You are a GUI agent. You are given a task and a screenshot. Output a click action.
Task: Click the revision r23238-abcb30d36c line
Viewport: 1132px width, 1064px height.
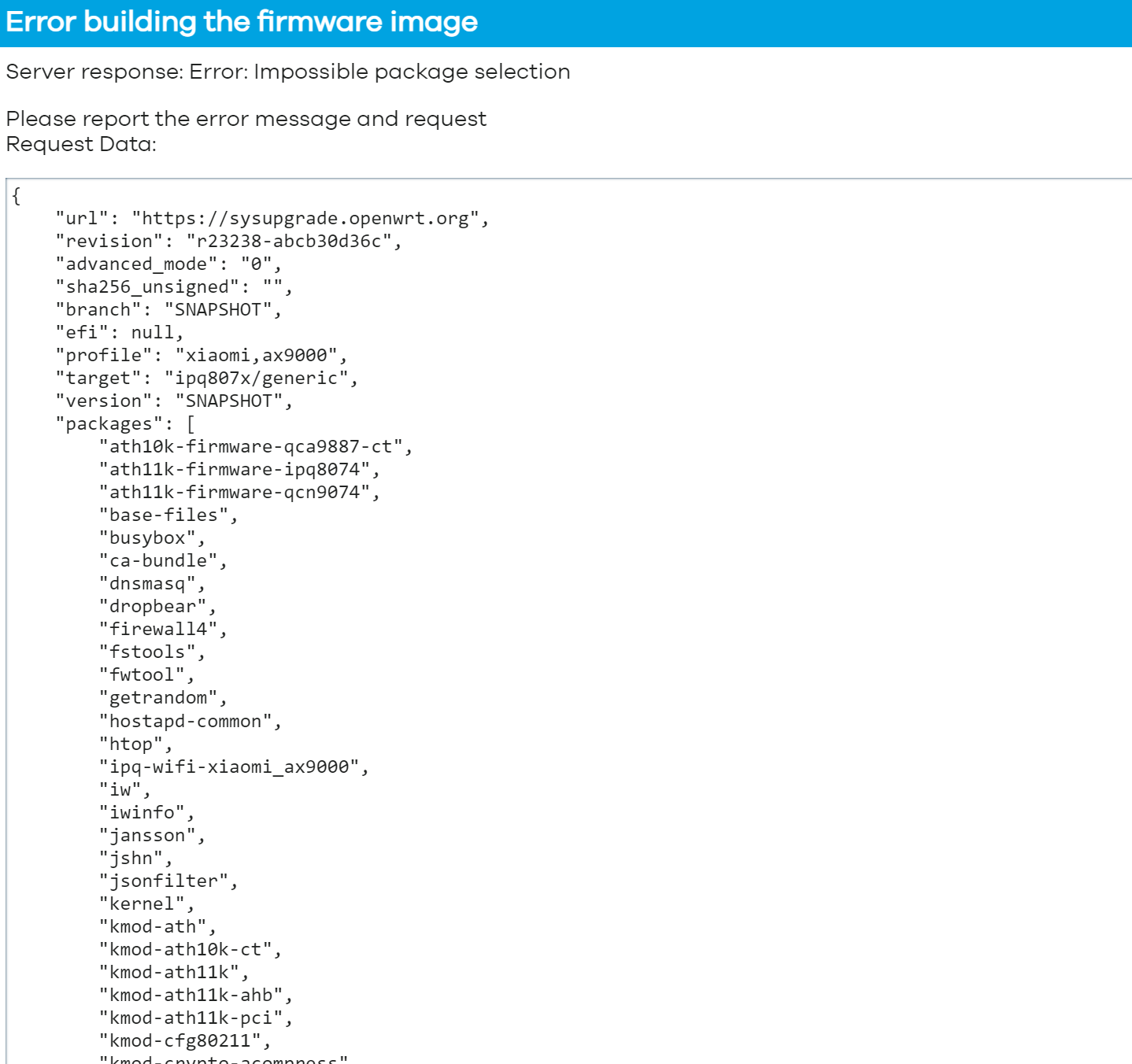pos(228,242)
